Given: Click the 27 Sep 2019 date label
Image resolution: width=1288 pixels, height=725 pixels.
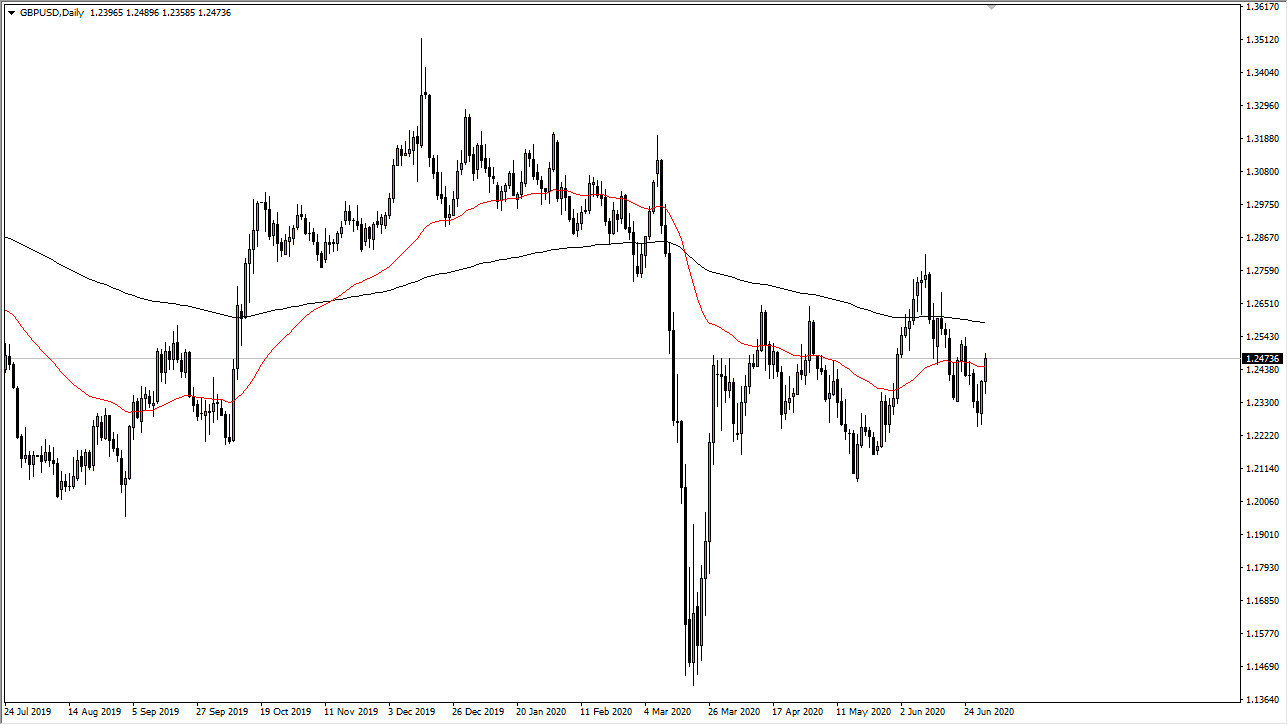Looking at the screenshot, I should point(221,713).
